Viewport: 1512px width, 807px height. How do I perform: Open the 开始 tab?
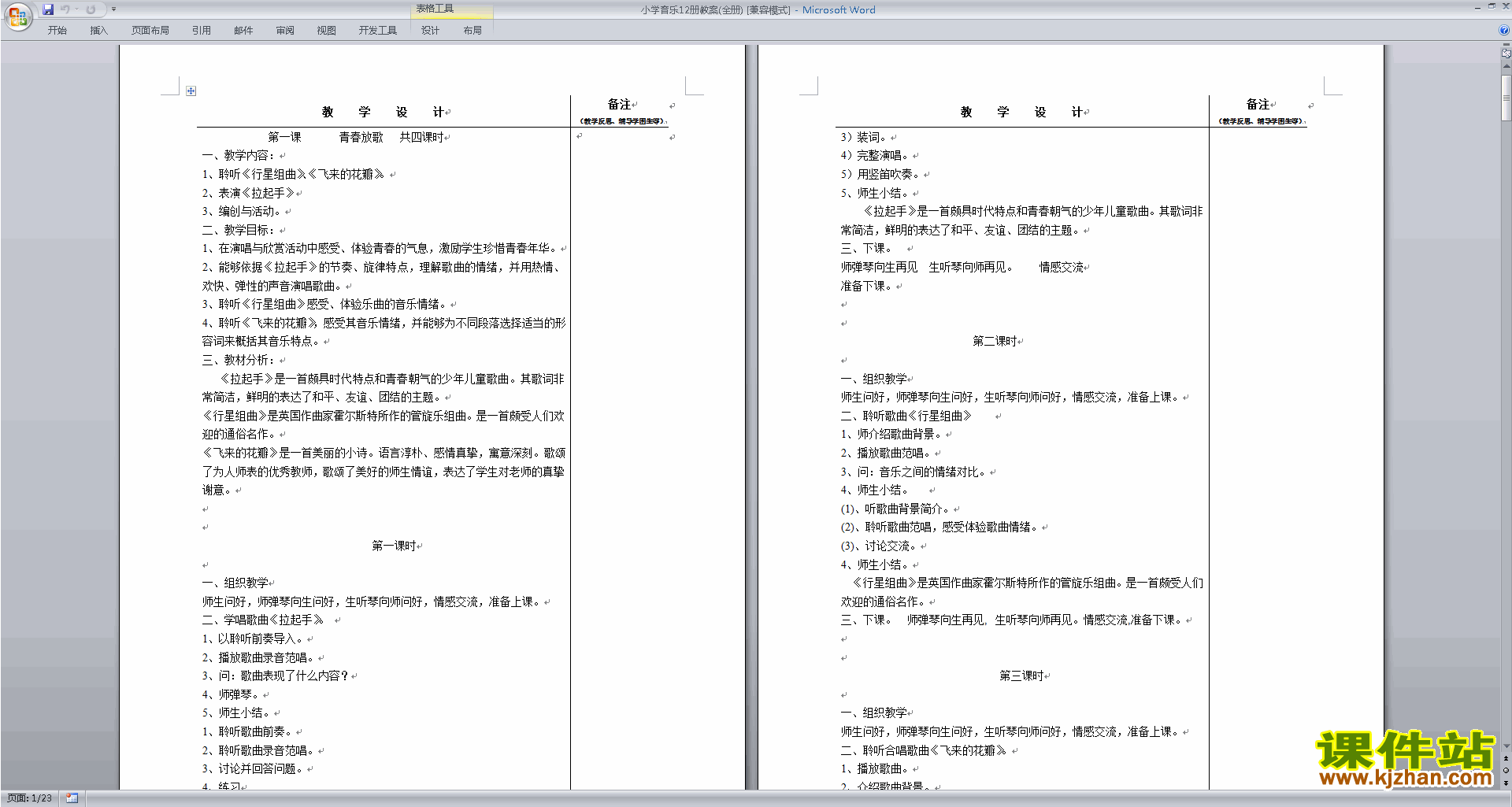click(x=57, y=30)
